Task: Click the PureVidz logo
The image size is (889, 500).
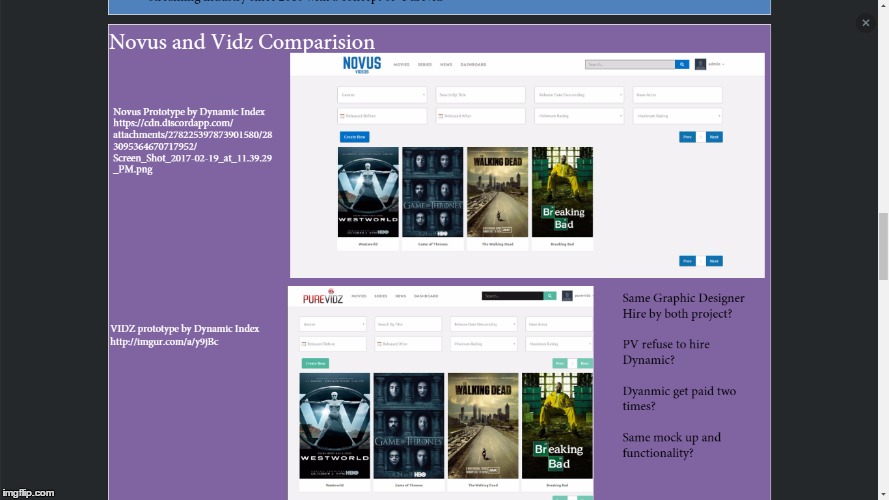Action: (x=323, y=296)
